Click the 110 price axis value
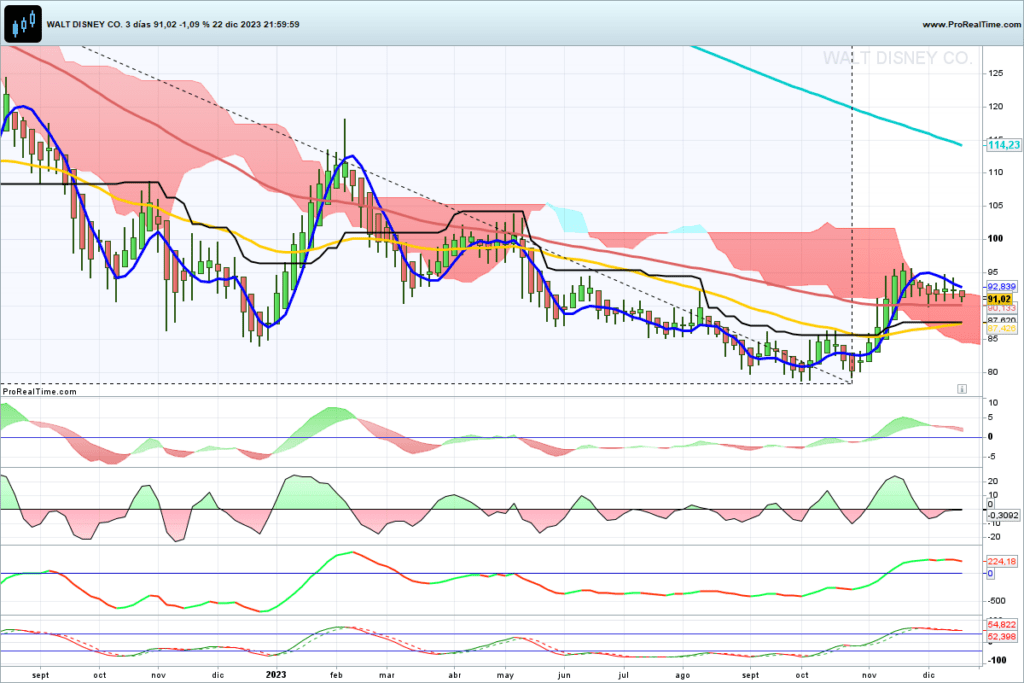This screenshot has width=1024, height=683. pyautogui.click(x=996, y=172)
